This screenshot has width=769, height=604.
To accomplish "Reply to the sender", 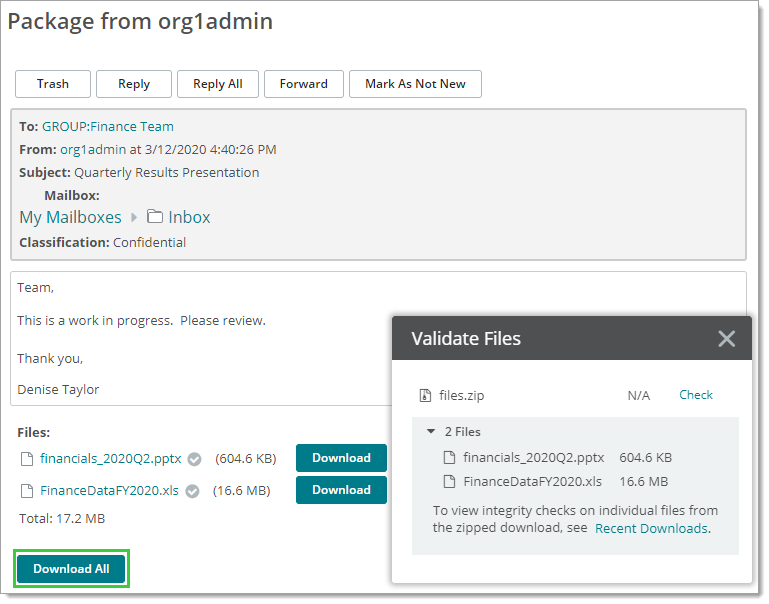I will click(134, 84).
